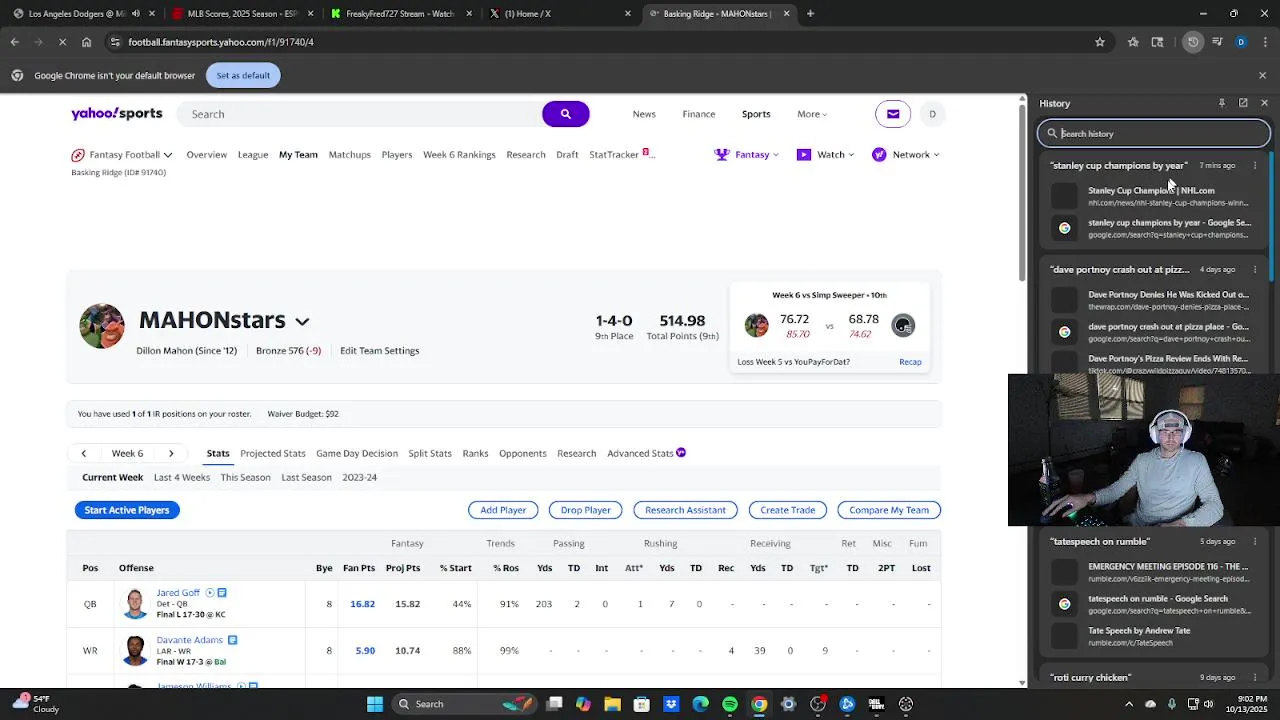This screenshot has height=720, width=1280.
Task: Open File Explorer from the taskbar
Action: (x=613, y=704)
